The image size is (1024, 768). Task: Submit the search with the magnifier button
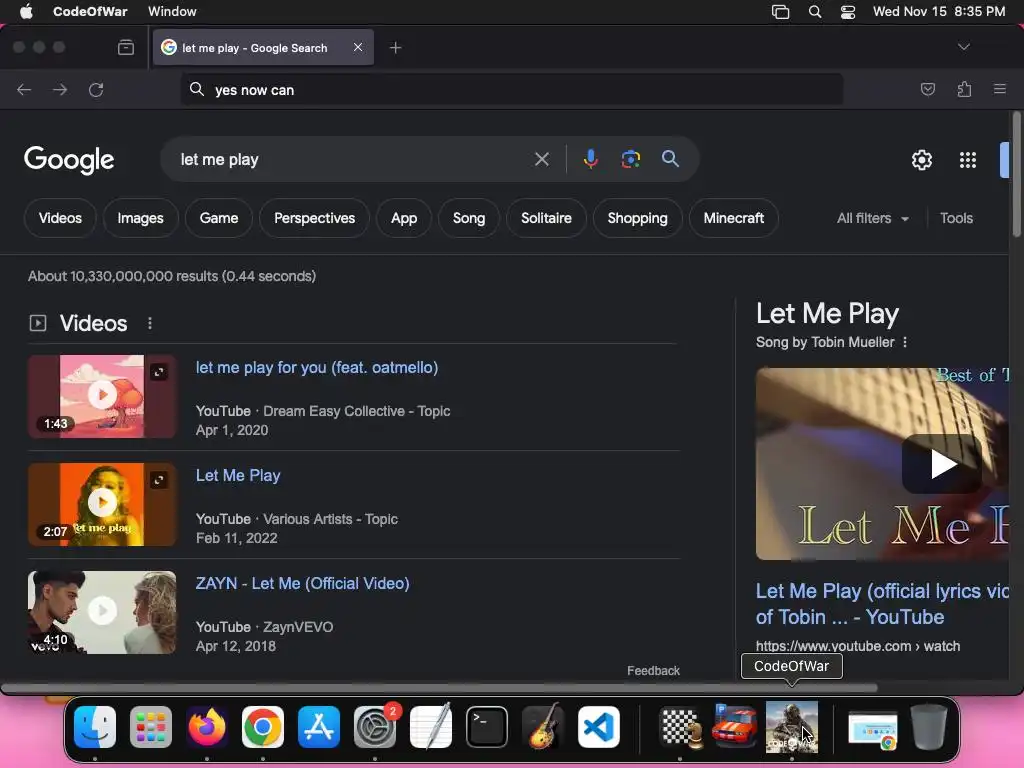(670, 159)
